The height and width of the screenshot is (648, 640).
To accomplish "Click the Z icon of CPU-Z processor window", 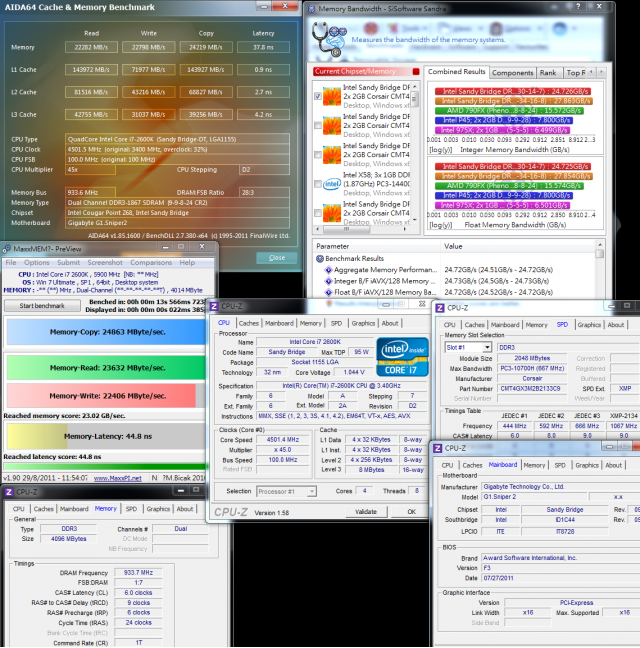I will [x=214, y=306].
